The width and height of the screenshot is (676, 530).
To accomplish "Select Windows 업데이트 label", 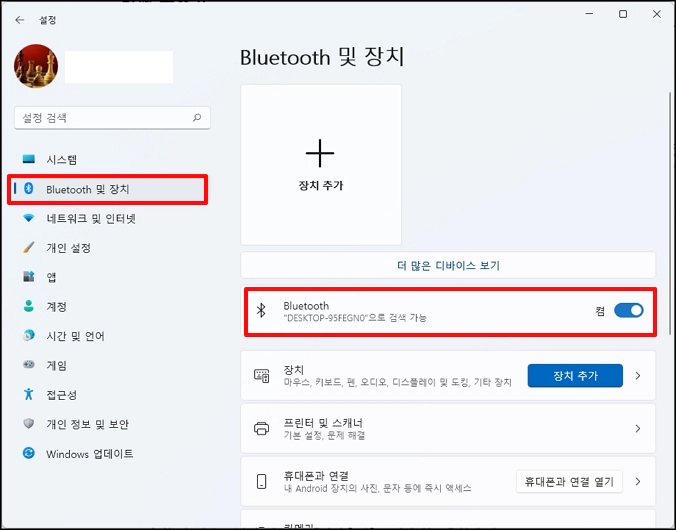I will pyautogui.click(x=90, y=454).
